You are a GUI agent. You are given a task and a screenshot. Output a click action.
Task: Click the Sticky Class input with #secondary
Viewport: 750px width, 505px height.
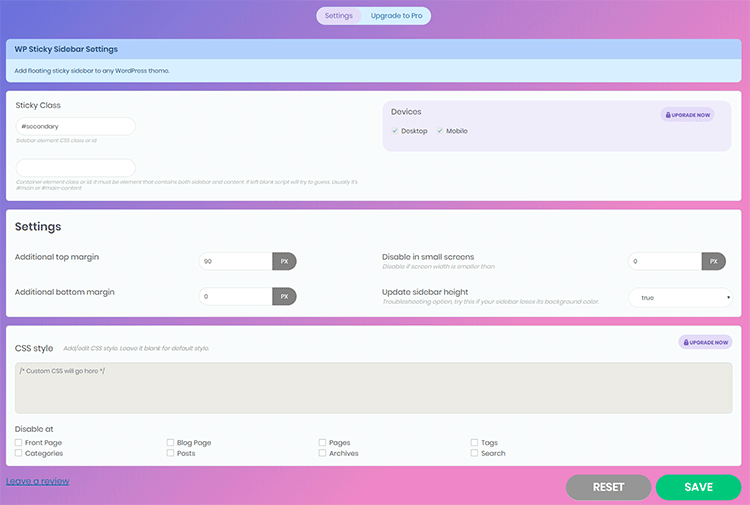(x=76, y=126)
